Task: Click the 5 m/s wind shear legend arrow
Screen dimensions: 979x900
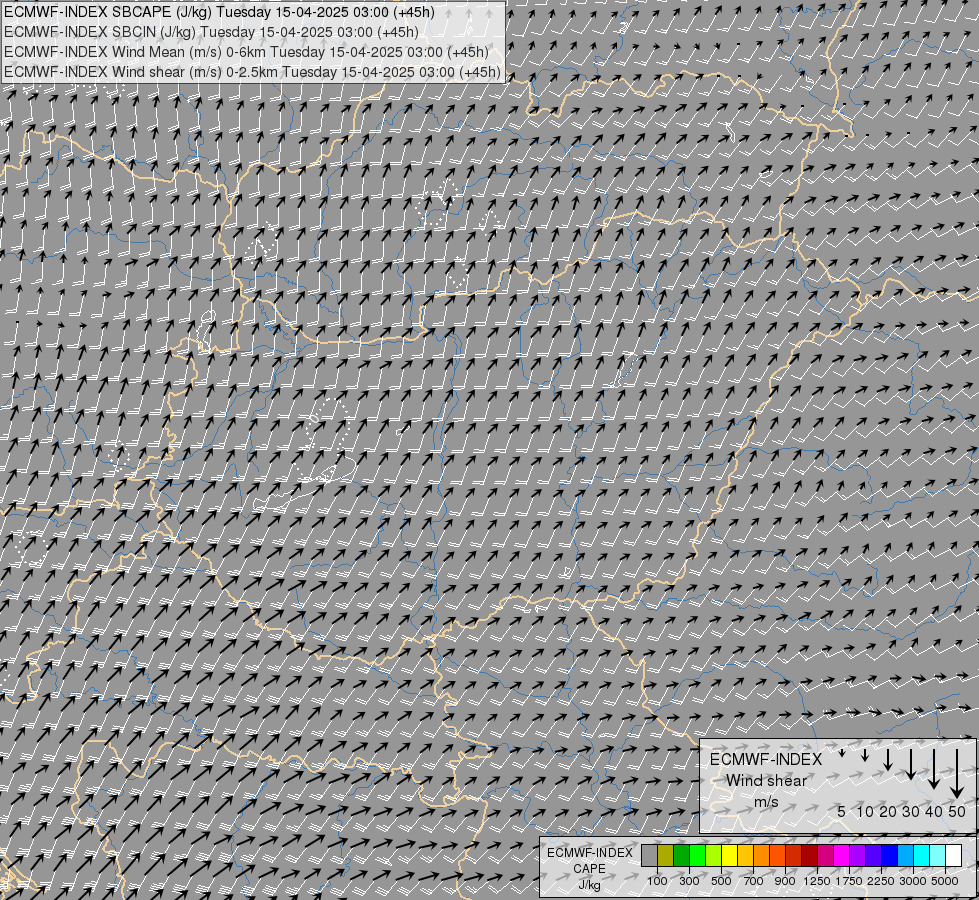Action: 842,753
